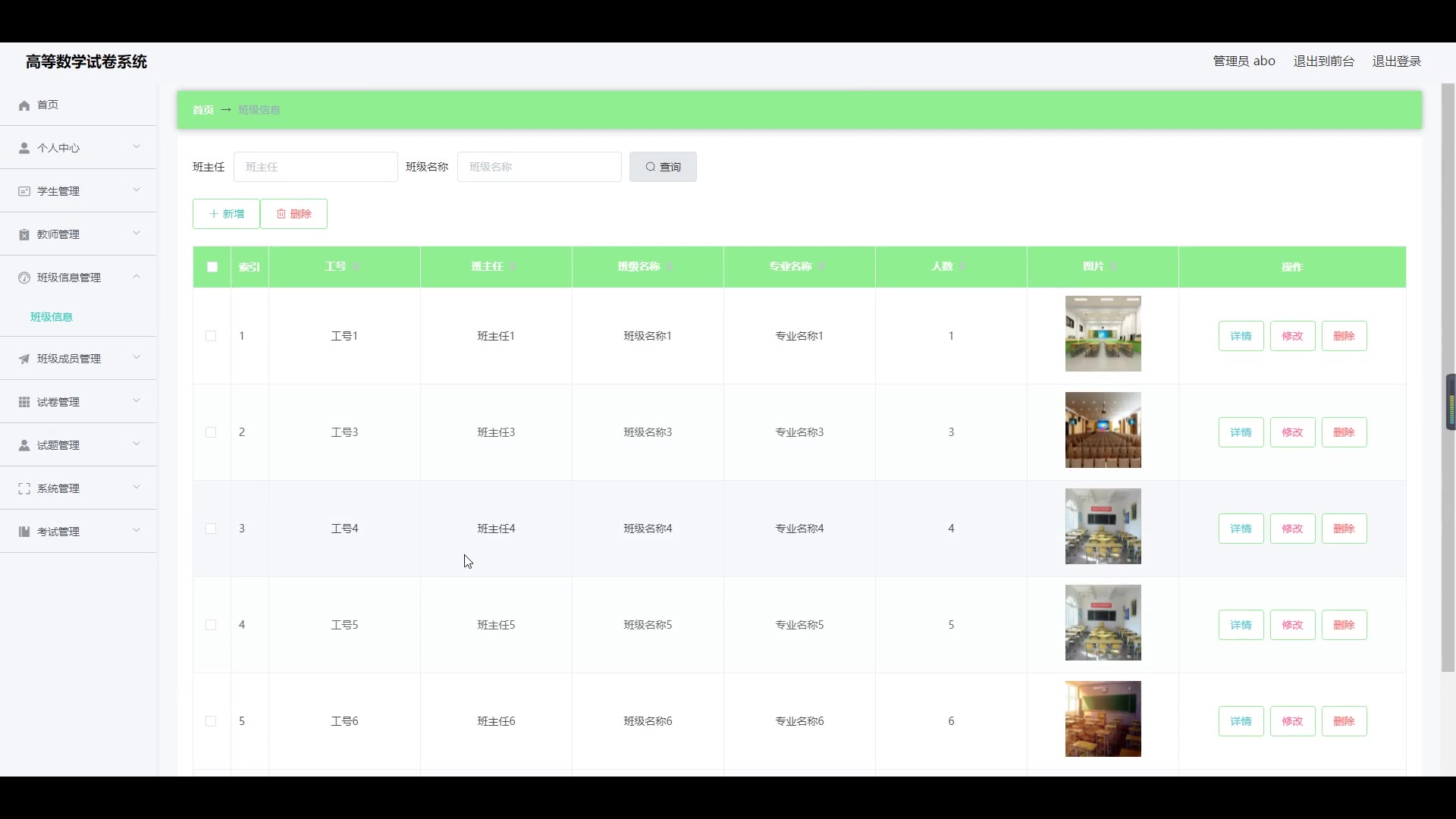1456x819 pixels.
Task: Click the home icon in sidebar
Action: pos(24,105)
